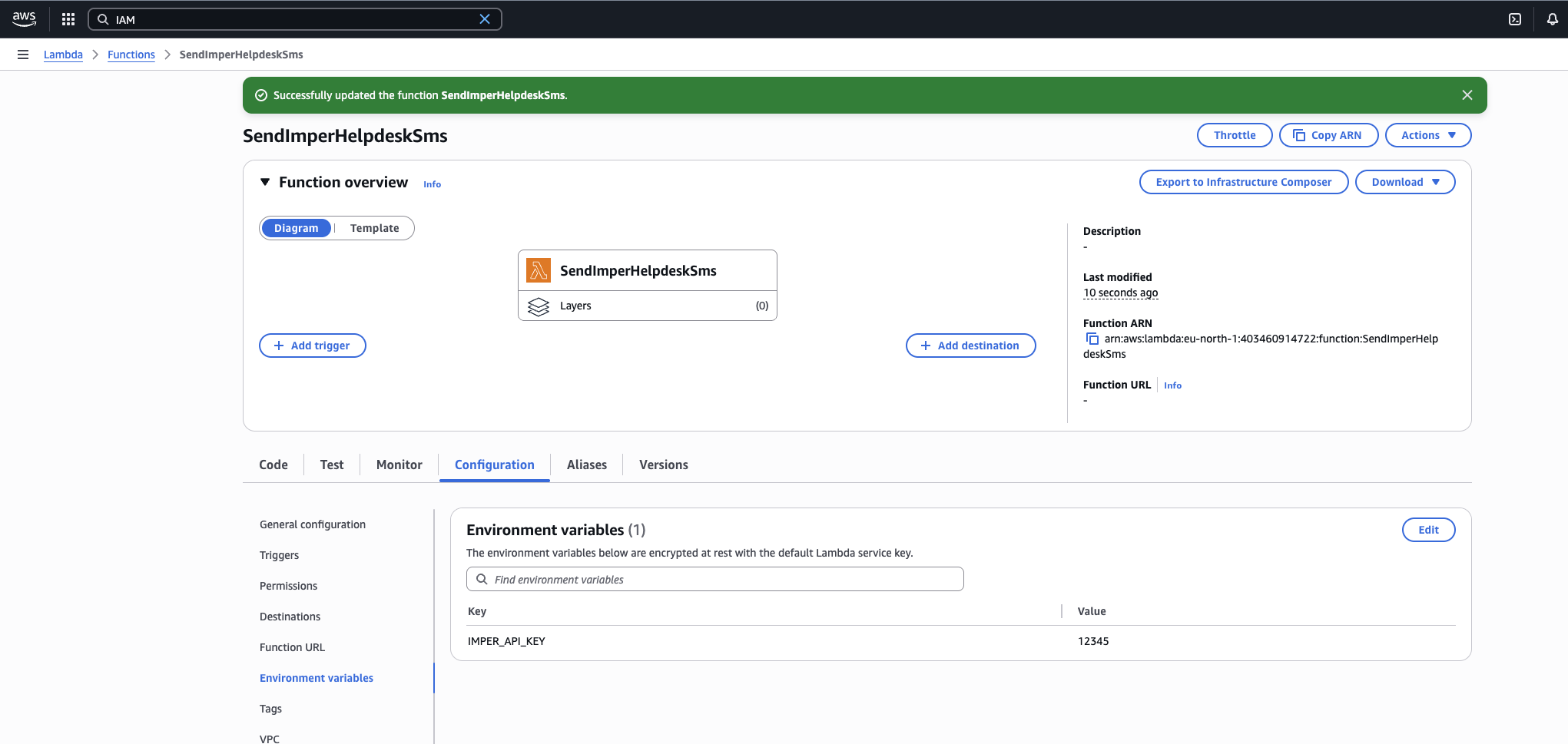The width and height of the screenshot is (1568, 744).
Task: Switch to the Monitor tab
Action: 399,465
